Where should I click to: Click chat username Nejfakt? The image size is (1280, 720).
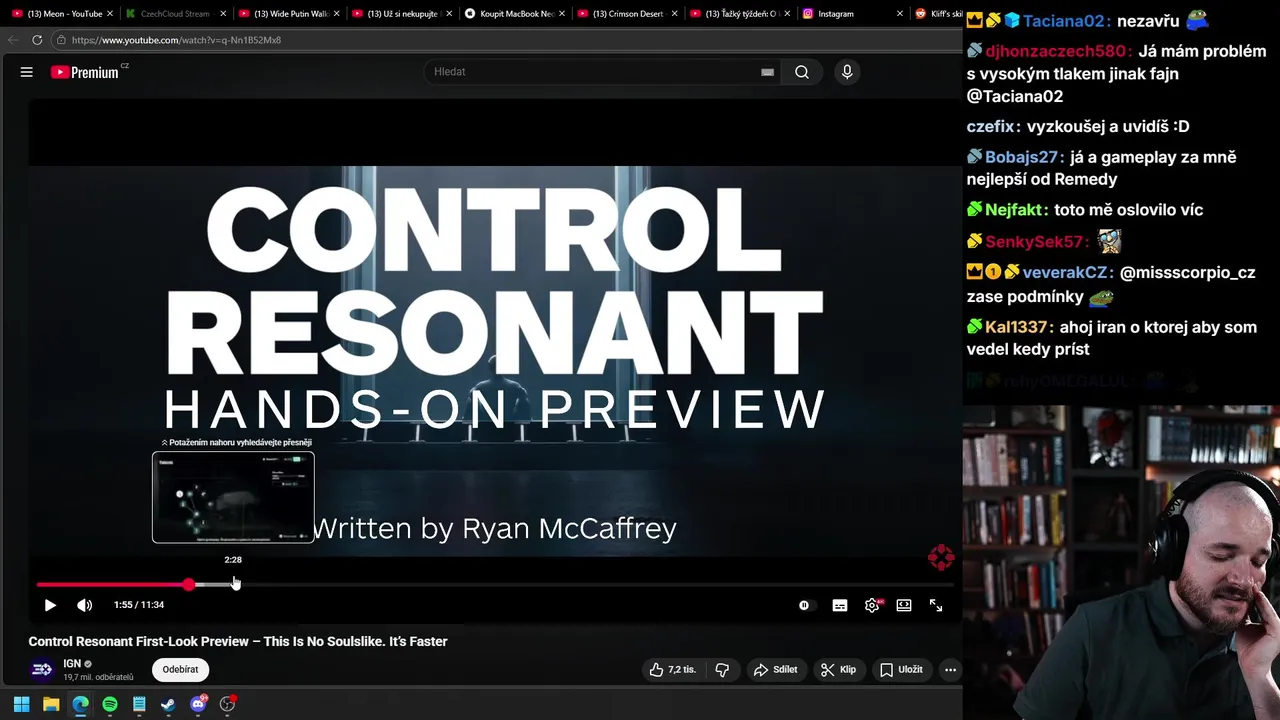point(1016,210)
